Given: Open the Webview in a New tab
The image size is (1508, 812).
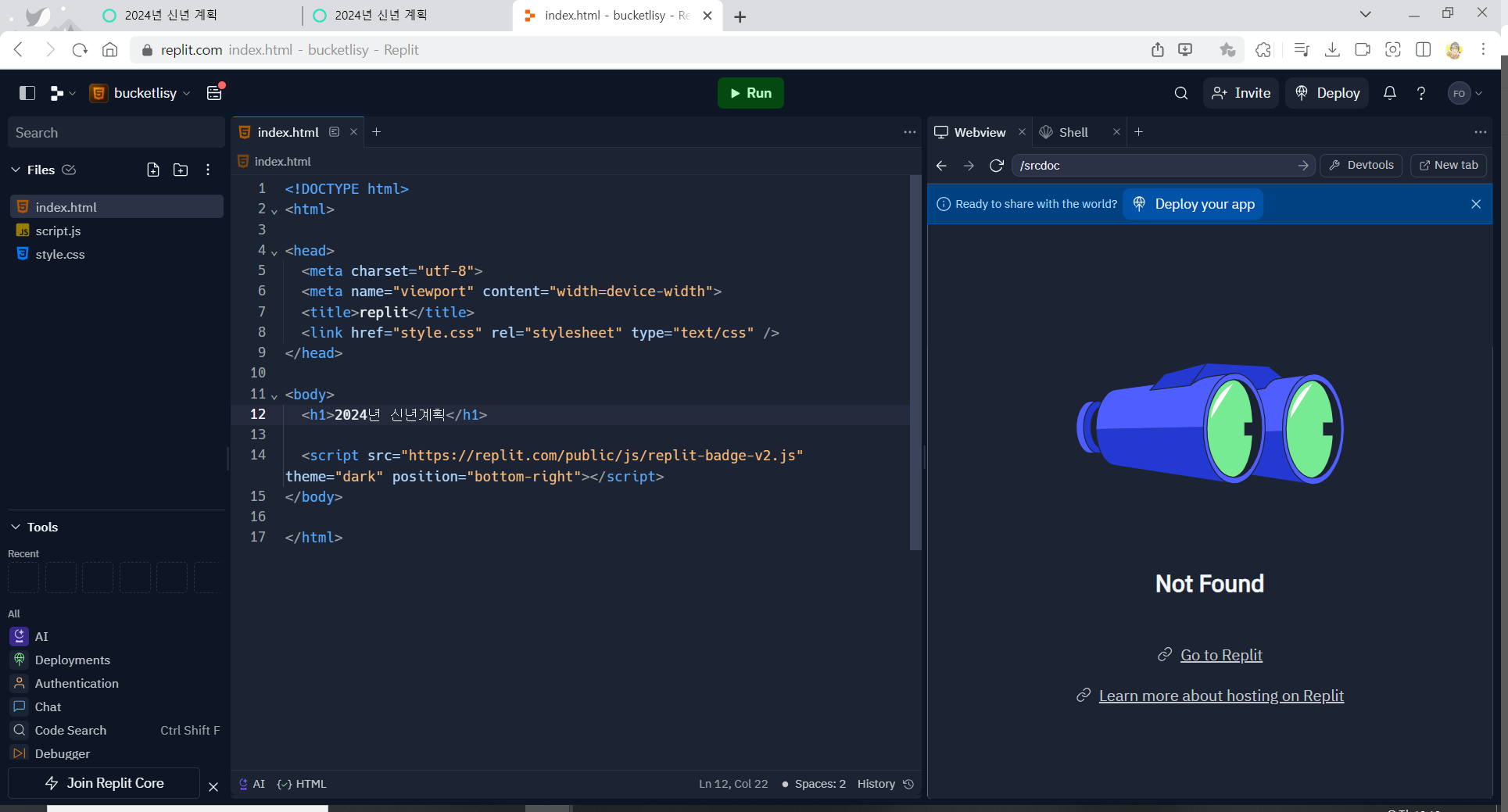Looking at the screenshot, I should pos(1449,166).
